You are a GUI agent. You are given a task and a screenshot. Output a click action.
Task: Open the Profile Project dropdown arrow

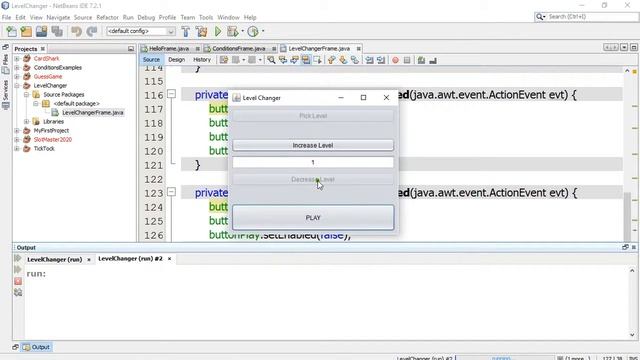[x=263, y=31]
